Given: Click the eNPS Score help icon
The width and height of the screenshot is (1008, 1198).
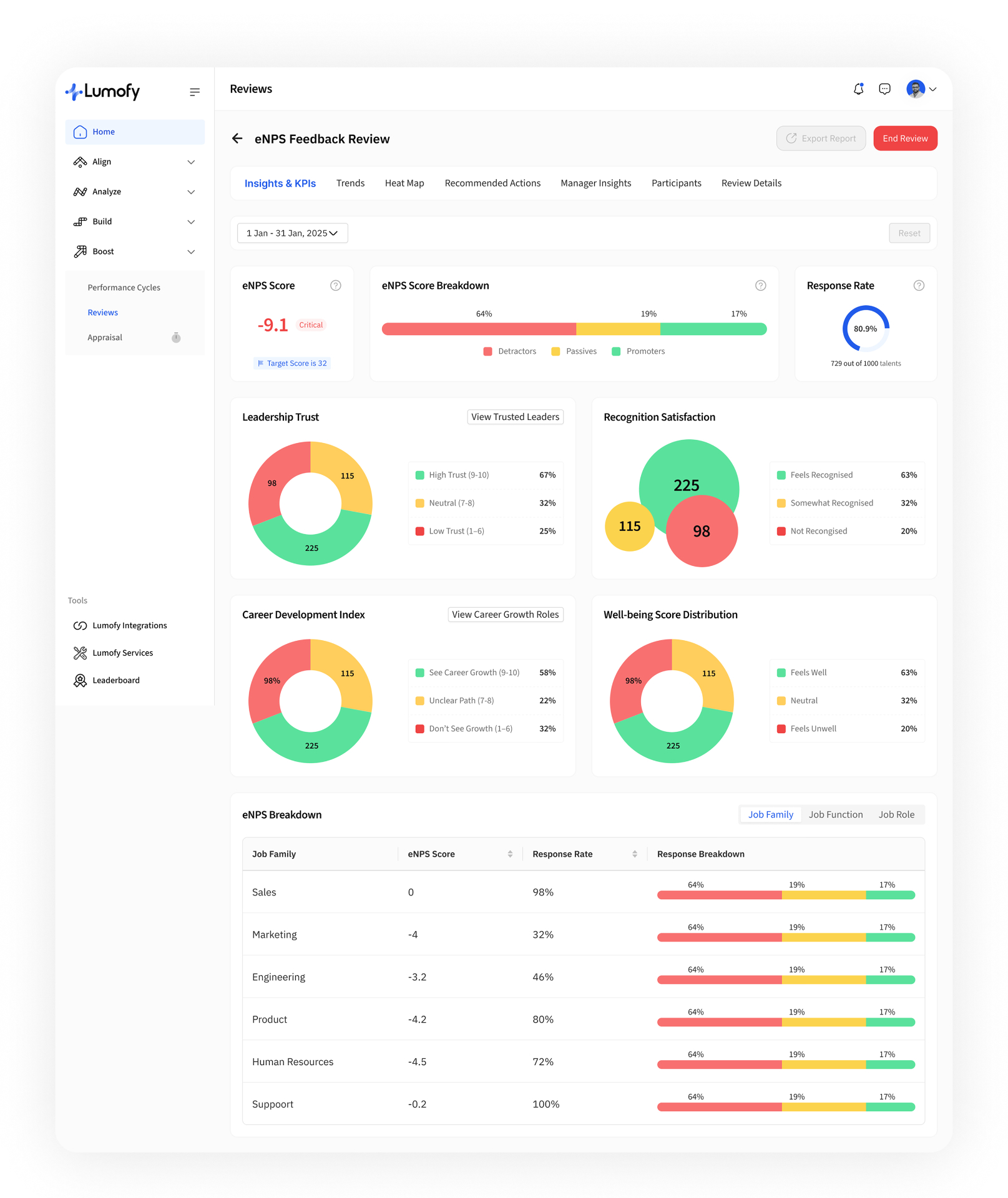Looking at the screenshot, I should point(336,285).
